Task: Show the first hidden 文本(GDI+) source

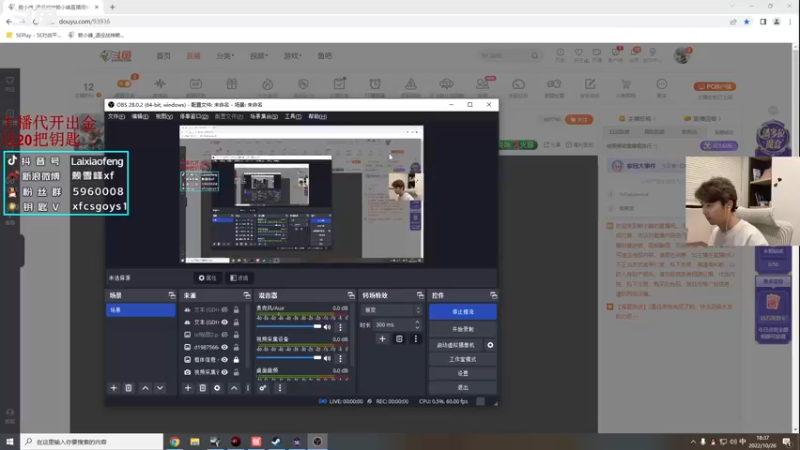Action: (x=224, y=310)
